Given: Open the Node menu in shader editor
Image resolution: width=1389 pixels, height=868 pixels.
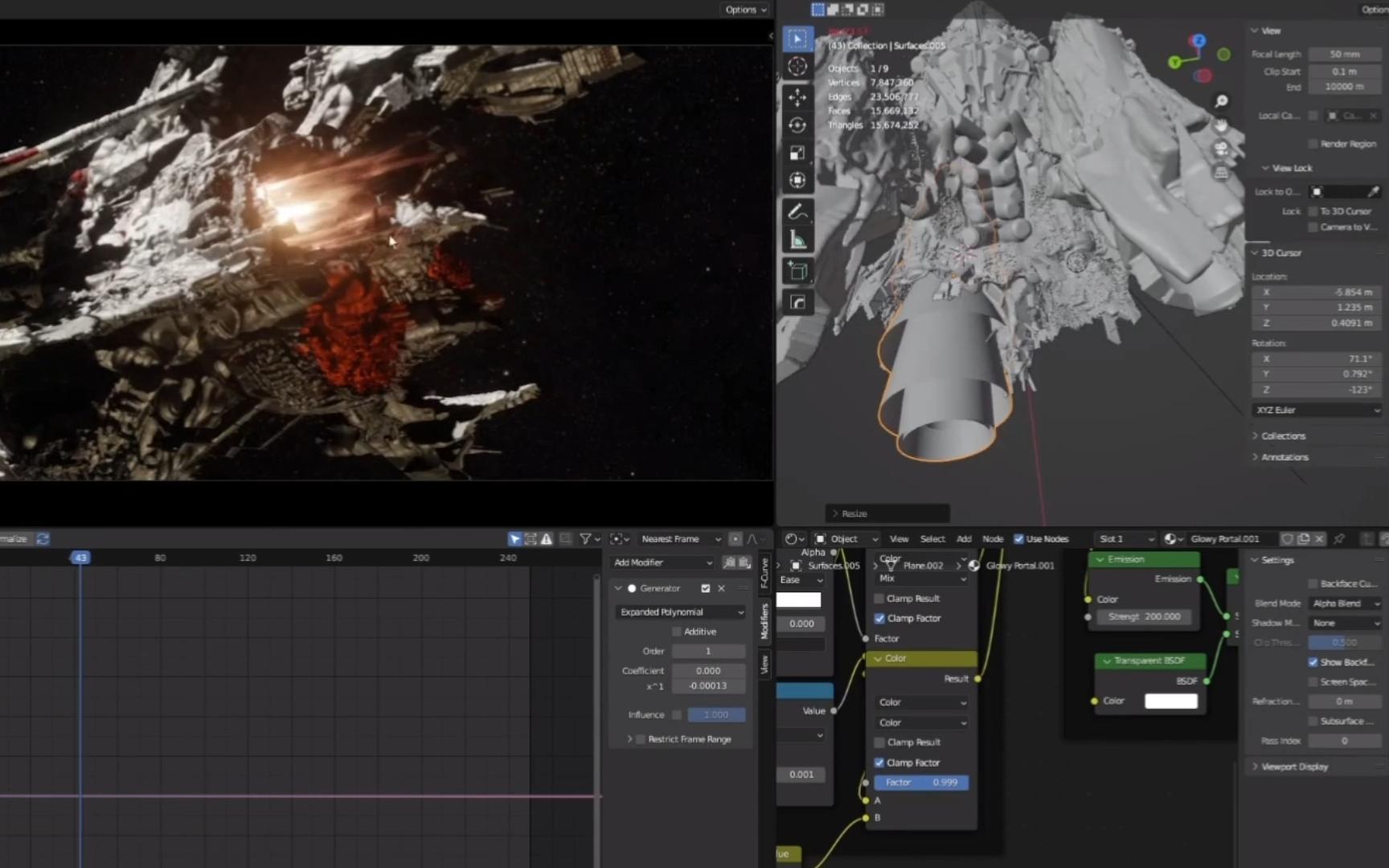Looking at the screenshot, I should point(993,539).
